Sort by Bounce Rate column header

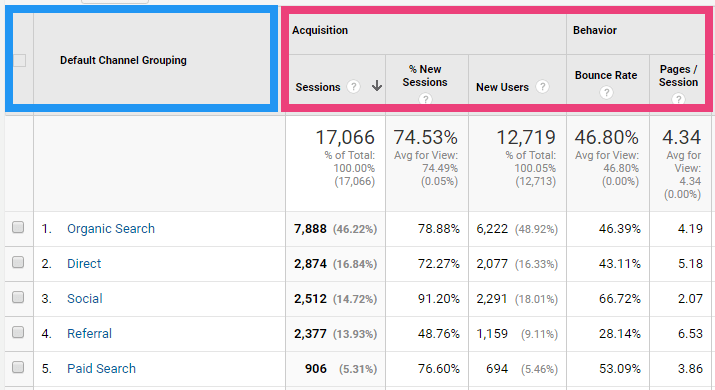tap(606, 75)
